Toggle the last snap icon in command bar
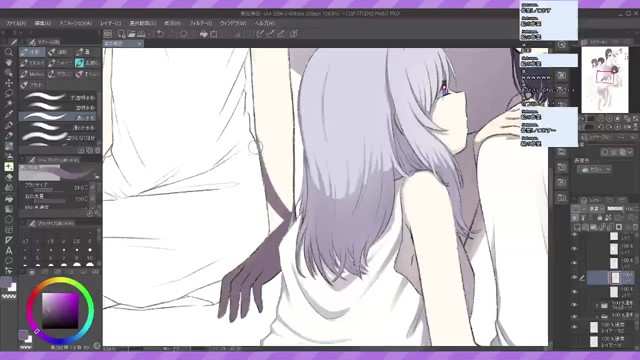Viewport: 640px width, 360px height. click(x=293, y=34)
